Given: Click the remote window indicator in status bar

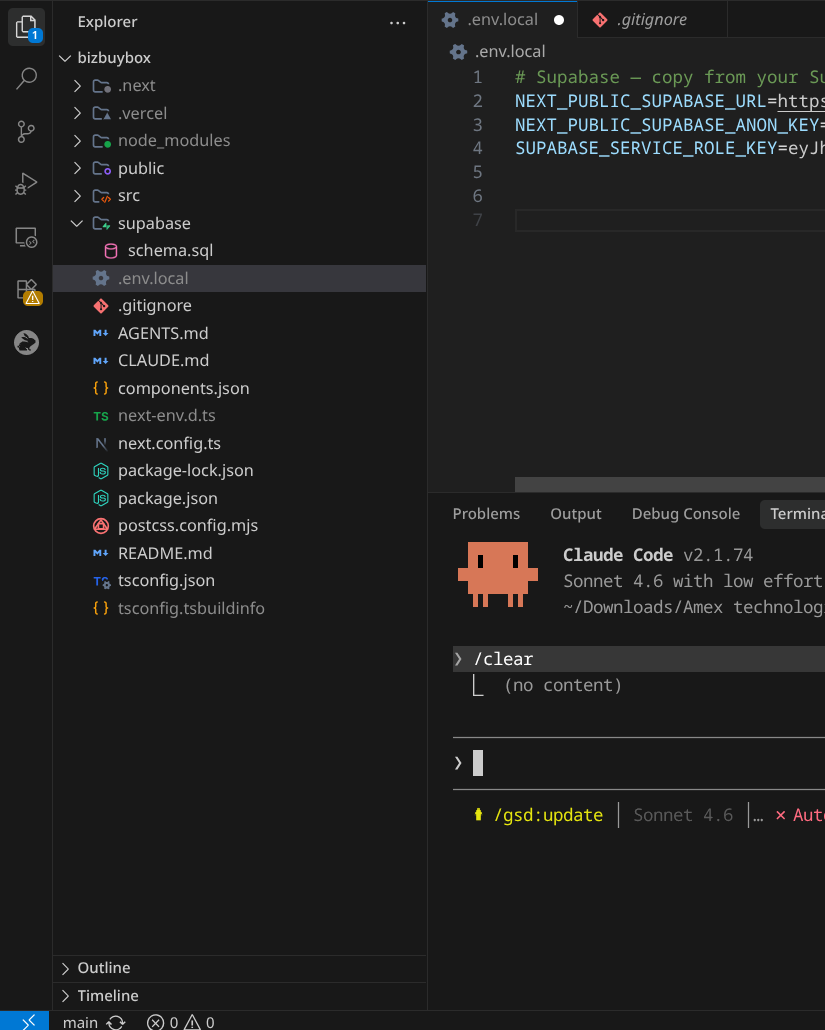Looking at the screenshot, I should click(24, 1021).
